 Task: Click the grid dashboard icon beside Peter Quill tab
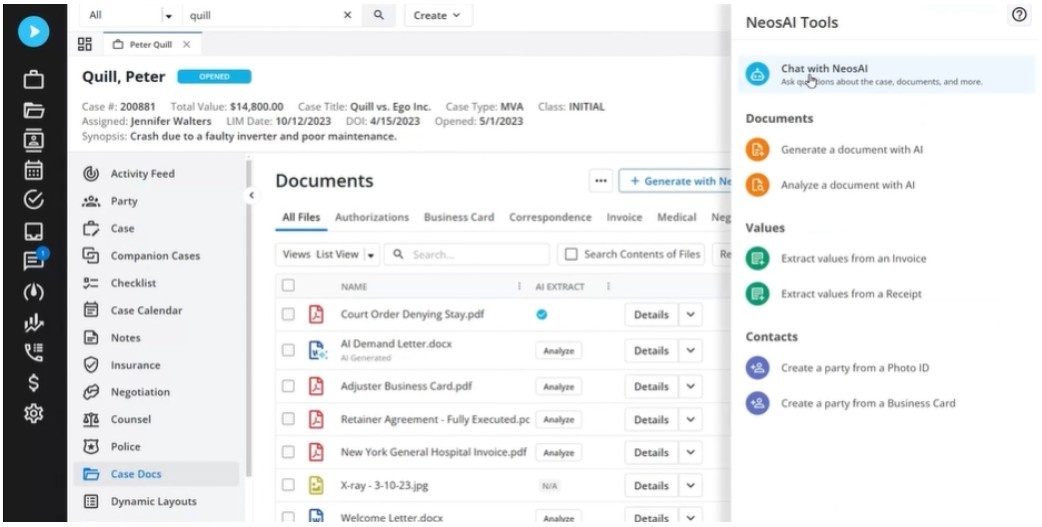(x=85, y=45)
